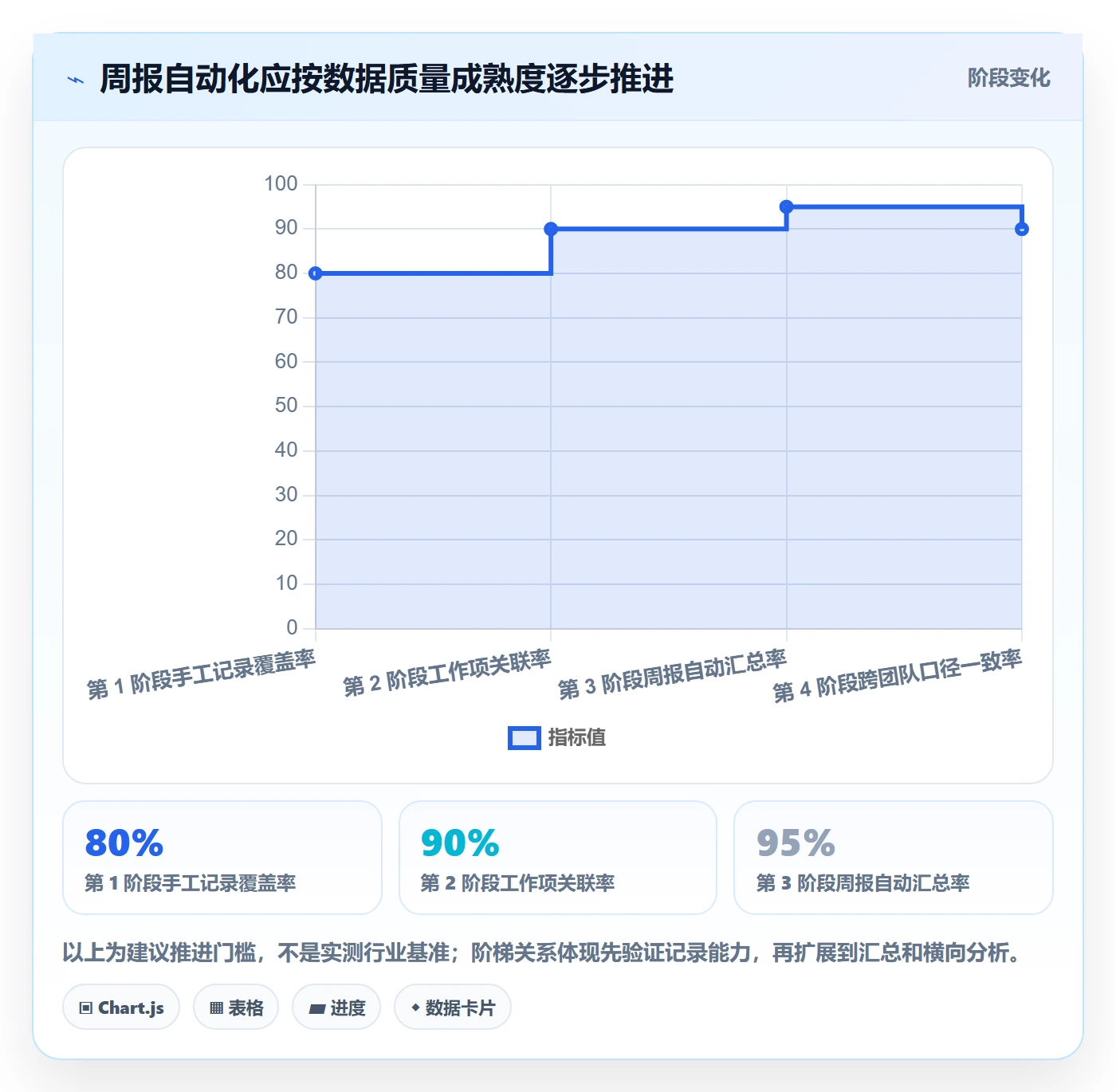Select the Chart.js tag chip

121,1008
